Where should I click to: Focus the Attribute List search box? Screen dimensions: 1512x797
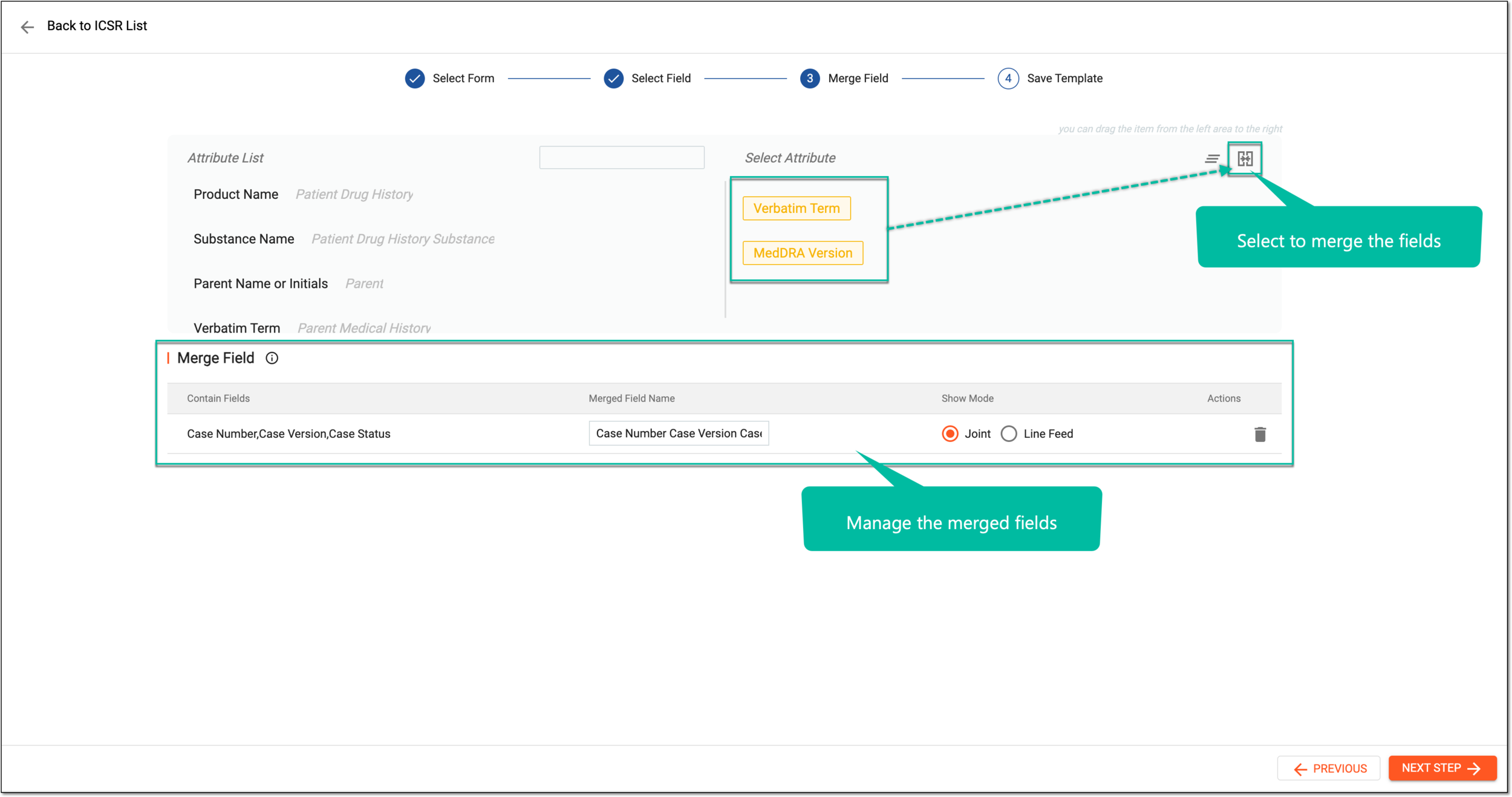tap(622, 157)
